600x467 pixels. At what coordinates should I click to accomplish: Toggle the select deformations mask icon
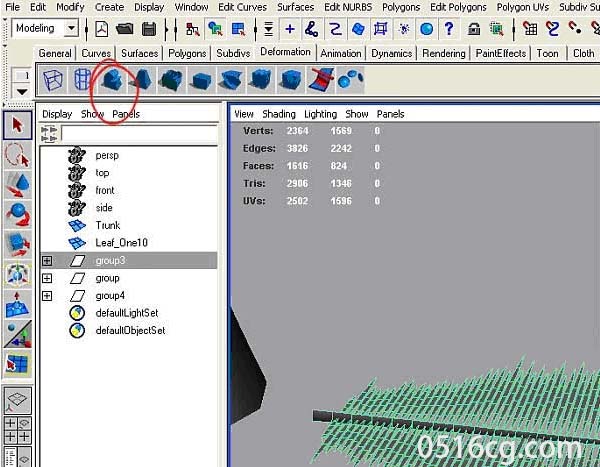click(x=380, y=29)
